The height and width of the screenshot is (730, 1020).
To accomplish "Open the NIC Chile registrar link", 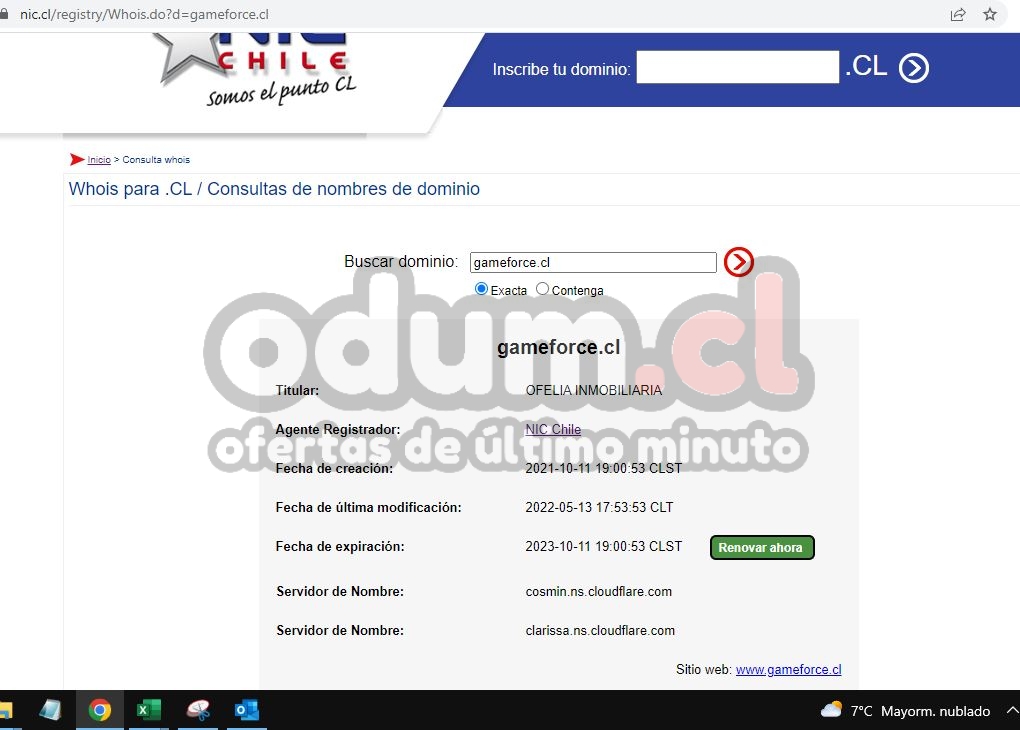I will point(553,429).
